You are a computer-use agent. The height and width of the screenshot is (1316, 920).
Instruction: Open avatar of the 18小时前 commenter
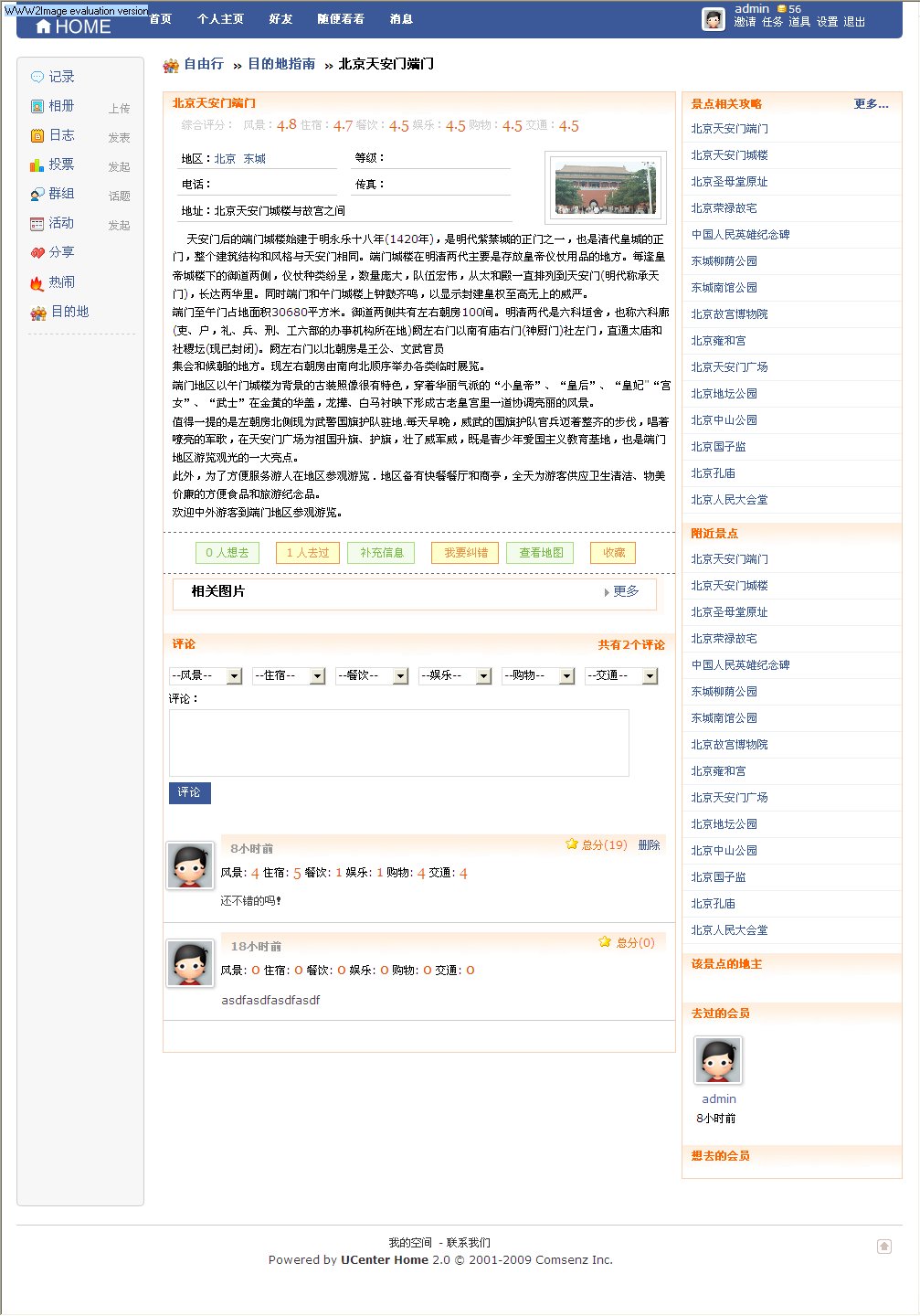click(190, 963)
